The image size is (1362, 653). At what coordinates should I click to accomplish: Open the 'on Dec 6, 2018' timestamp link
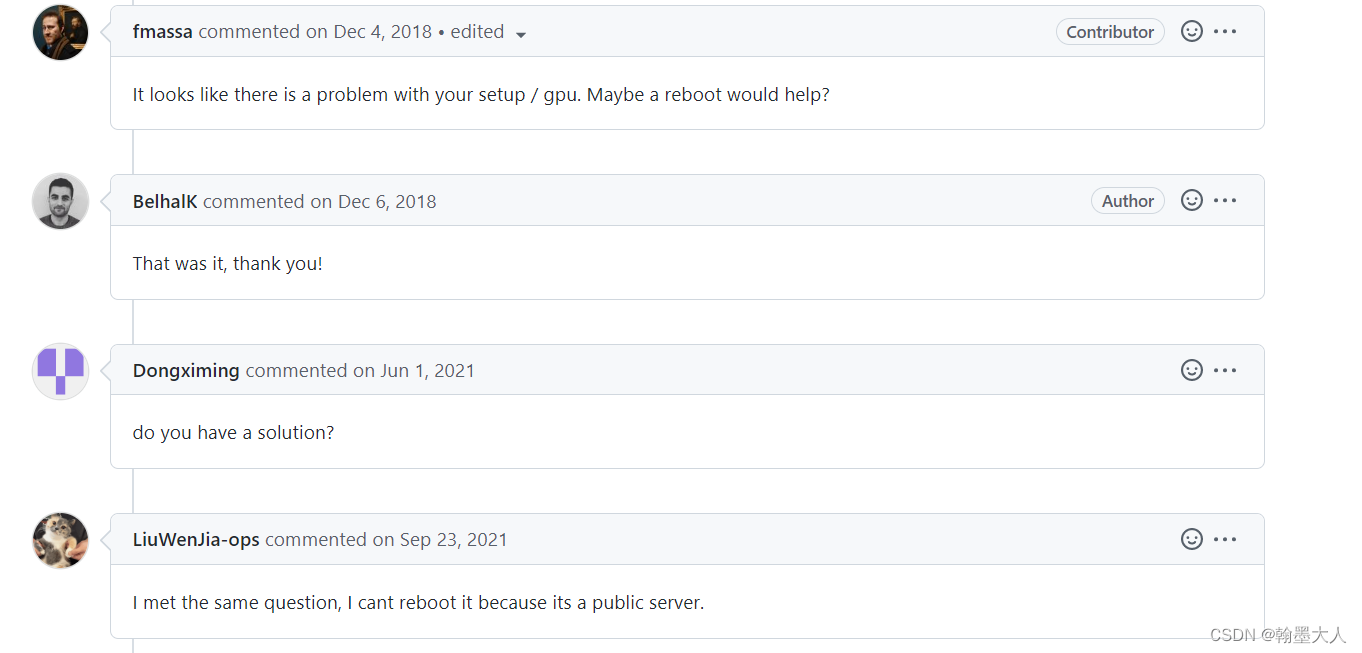coord(373,201)
